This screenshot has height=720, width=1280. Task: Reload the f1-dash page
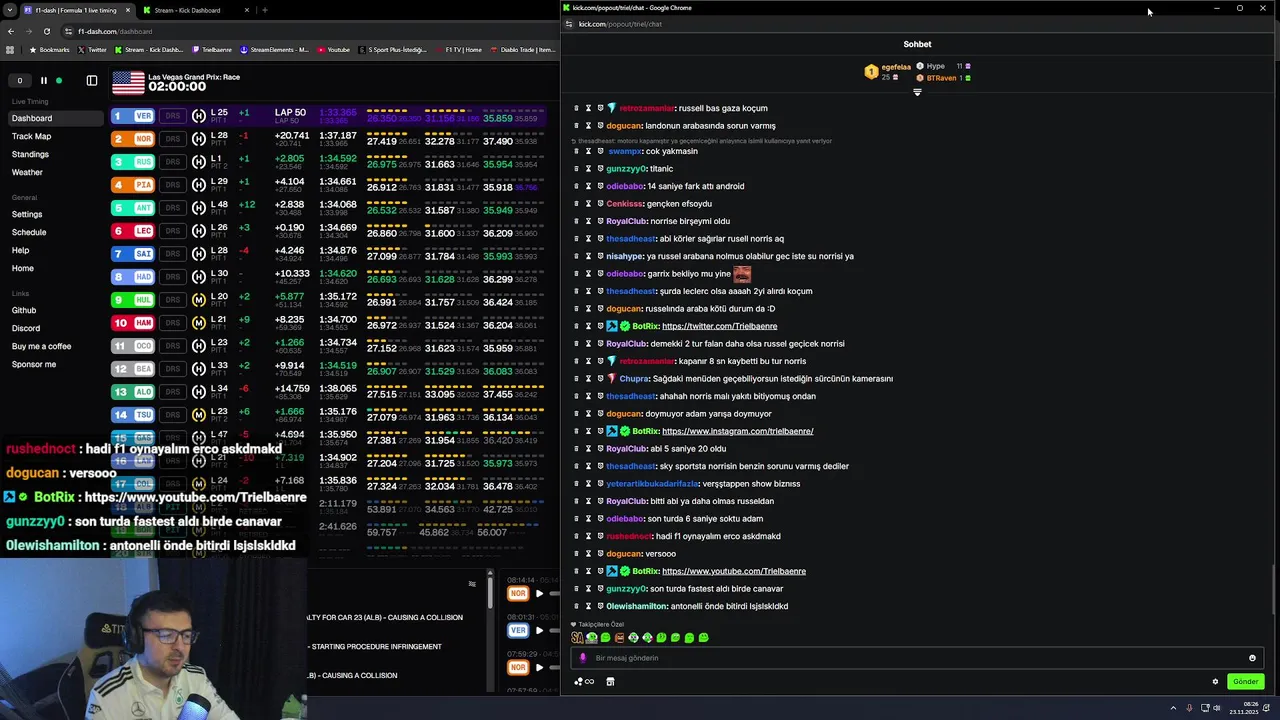[46, 31]
